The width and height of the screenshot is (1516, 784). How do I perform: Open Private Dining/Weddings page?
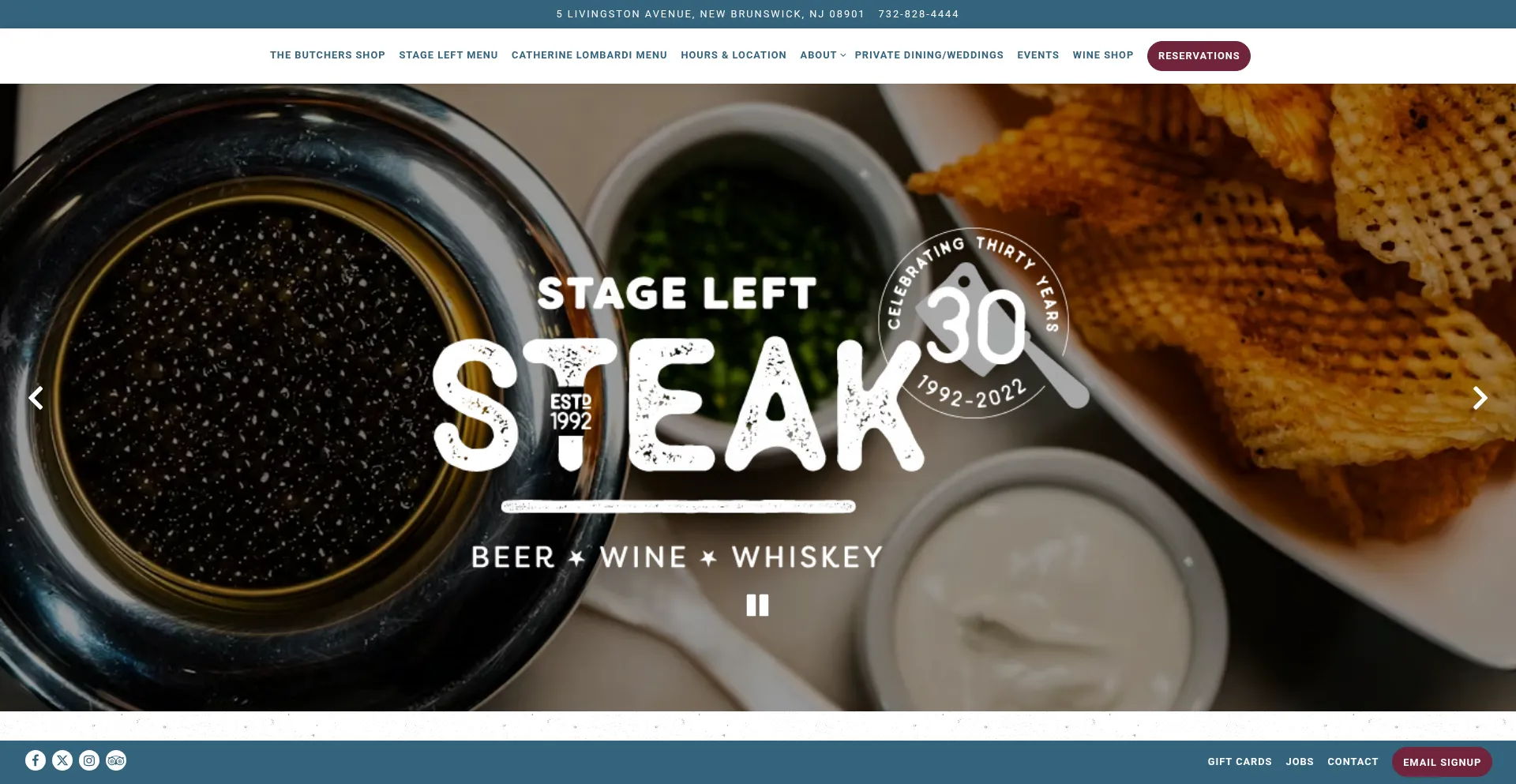point(929,55)
